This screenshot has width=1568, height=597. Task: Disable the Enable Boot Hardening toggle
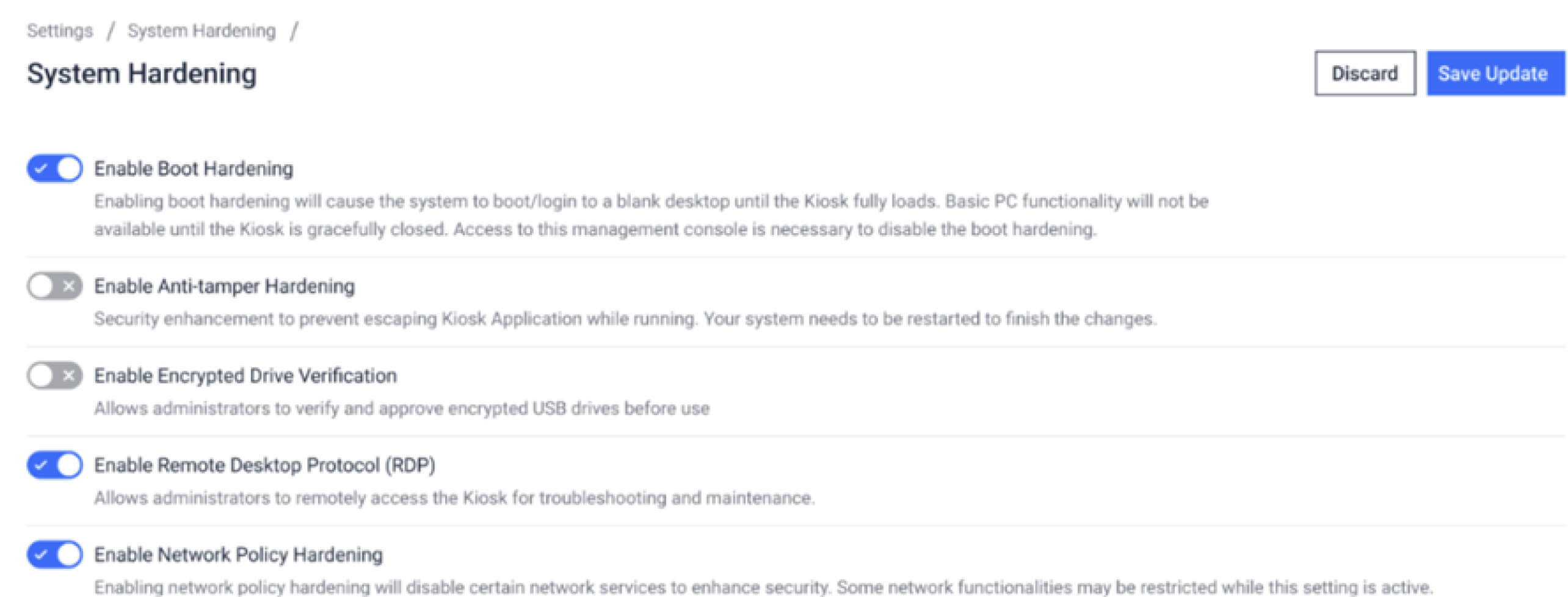[54, 168]
